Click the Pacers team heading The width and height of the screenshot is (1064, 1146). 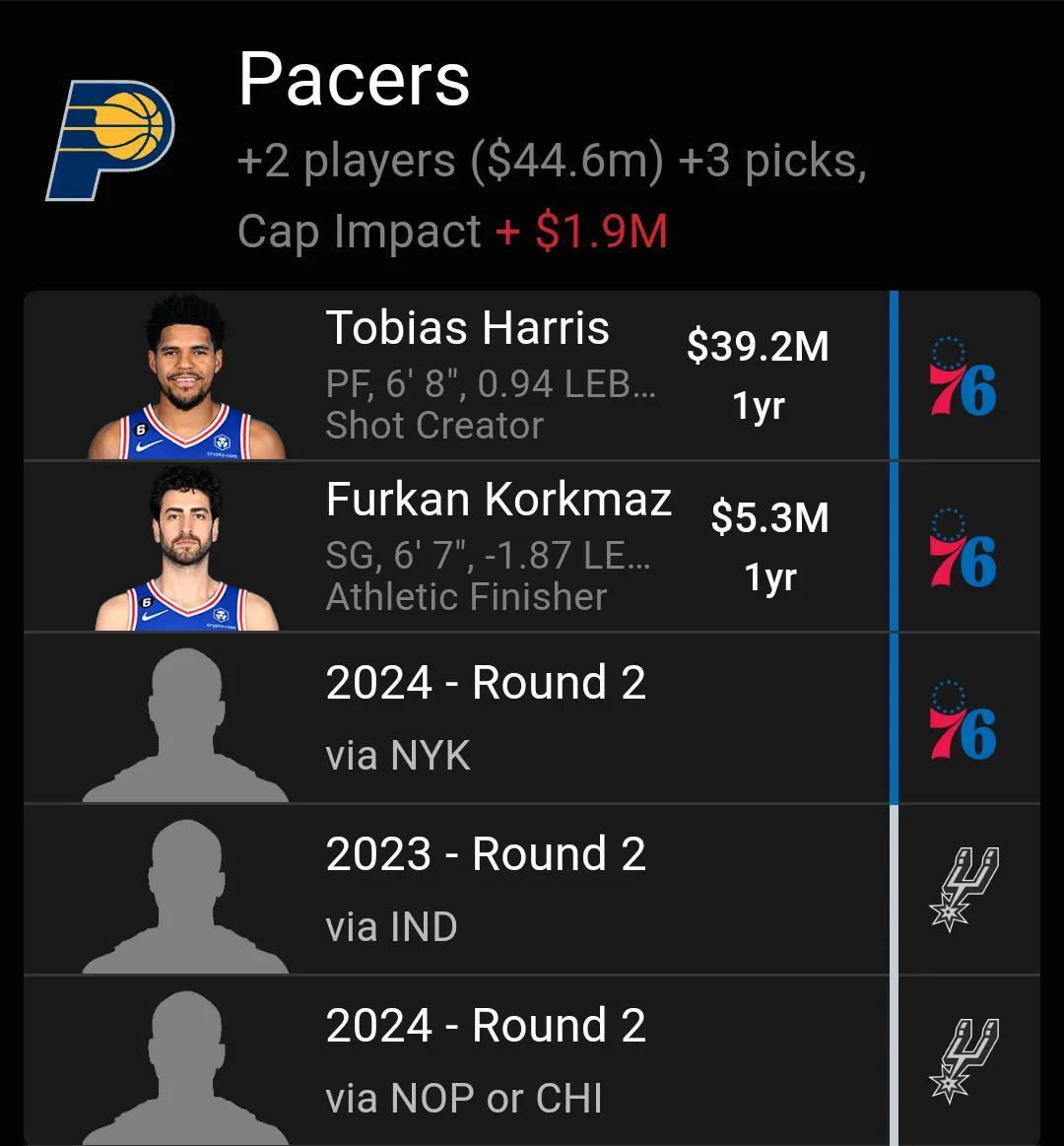click(354, 80)
